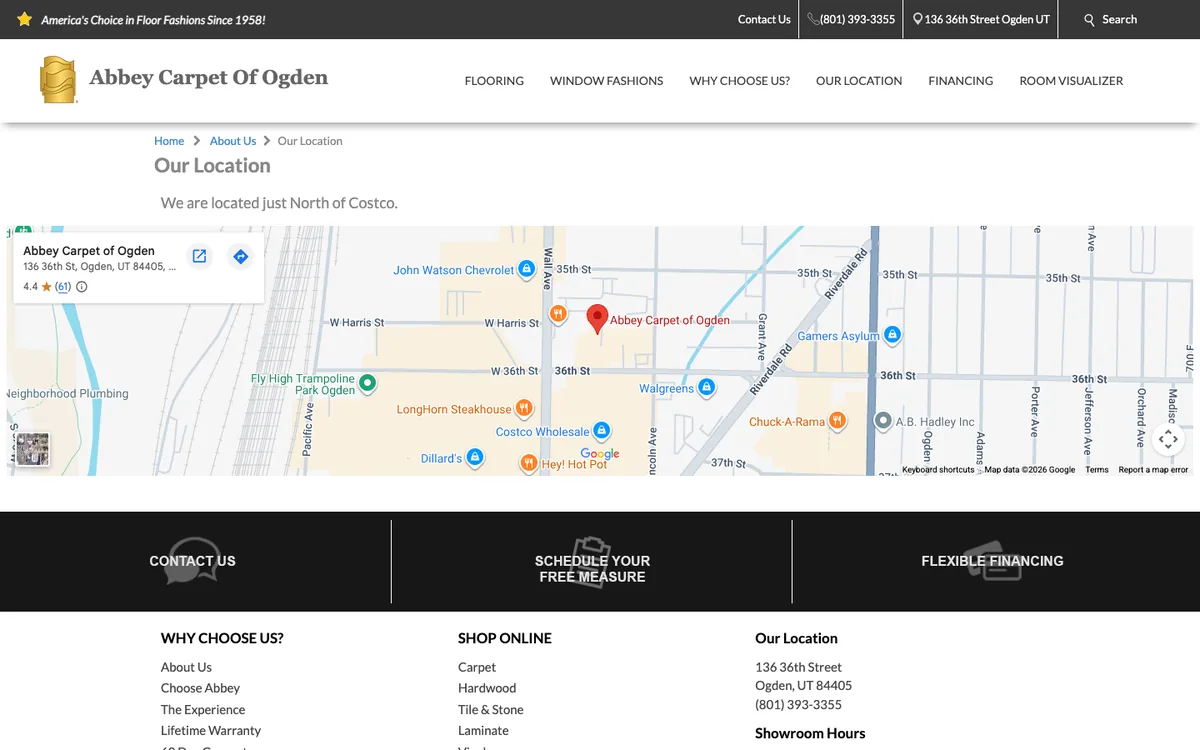Click the Abbey Carpet gold logo icon
Viewport: 1200px width, 750px height.
pyautogui.click(x=57, y=80)
